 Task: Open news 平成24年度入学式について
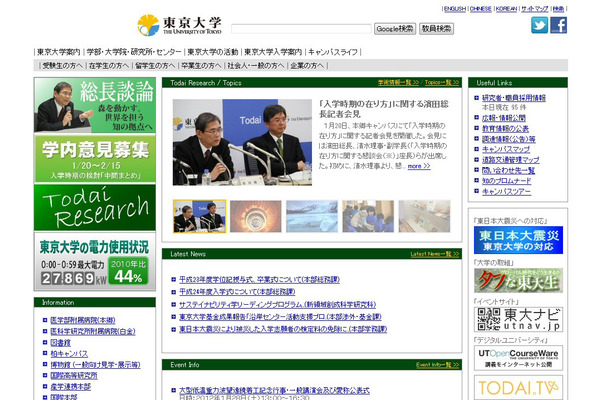(237, 292)
